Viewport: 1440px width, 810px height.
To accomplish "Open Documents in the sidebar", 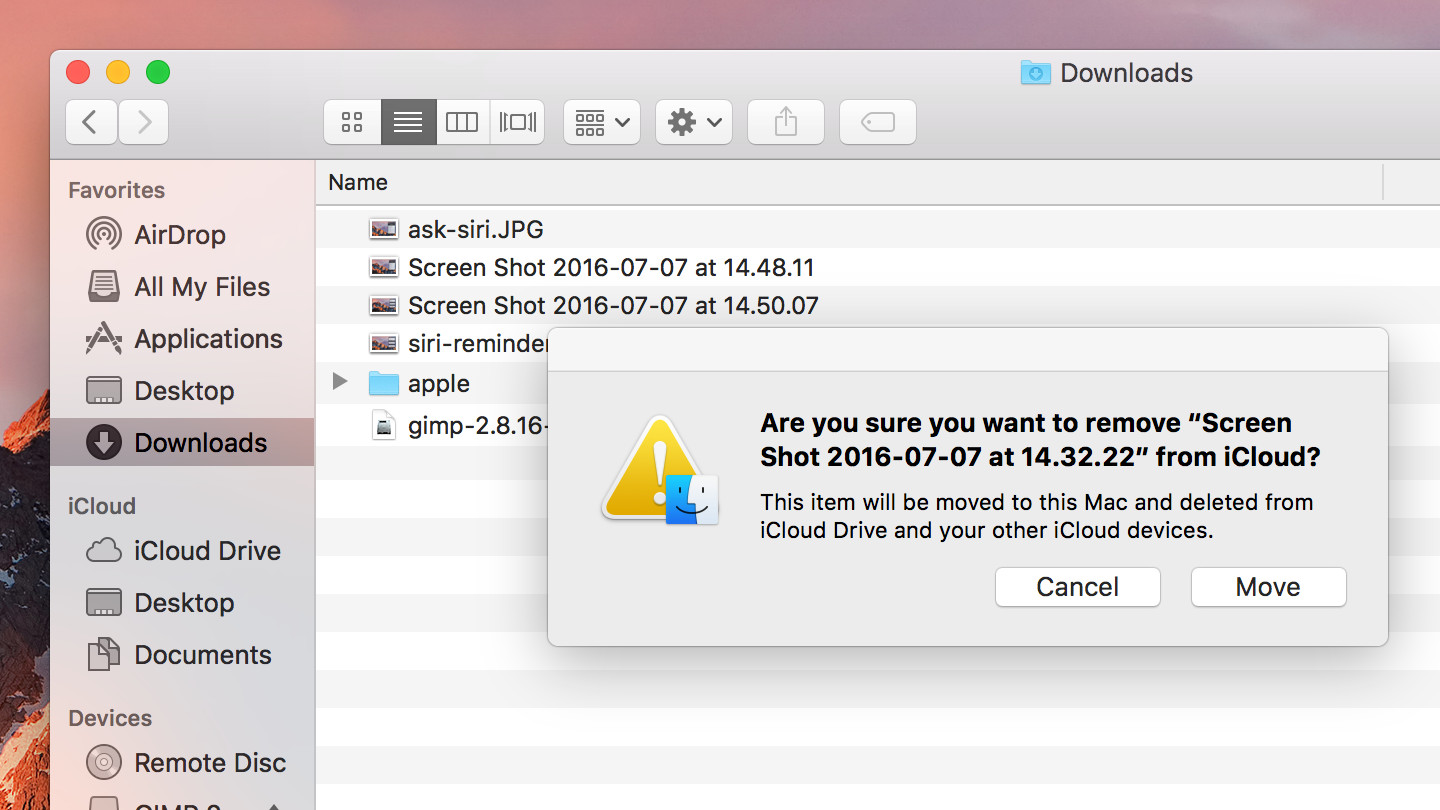I will [181, 655].
